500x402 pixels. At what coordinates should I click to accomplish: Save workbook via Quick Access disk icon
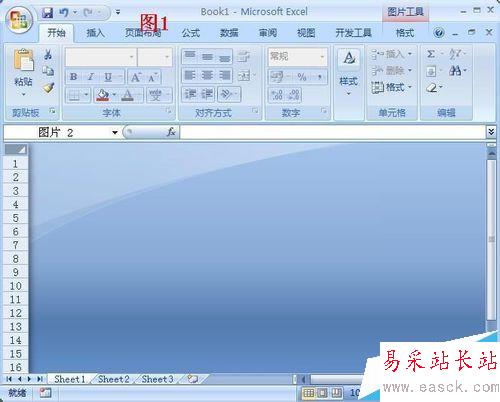pos(48,13)
